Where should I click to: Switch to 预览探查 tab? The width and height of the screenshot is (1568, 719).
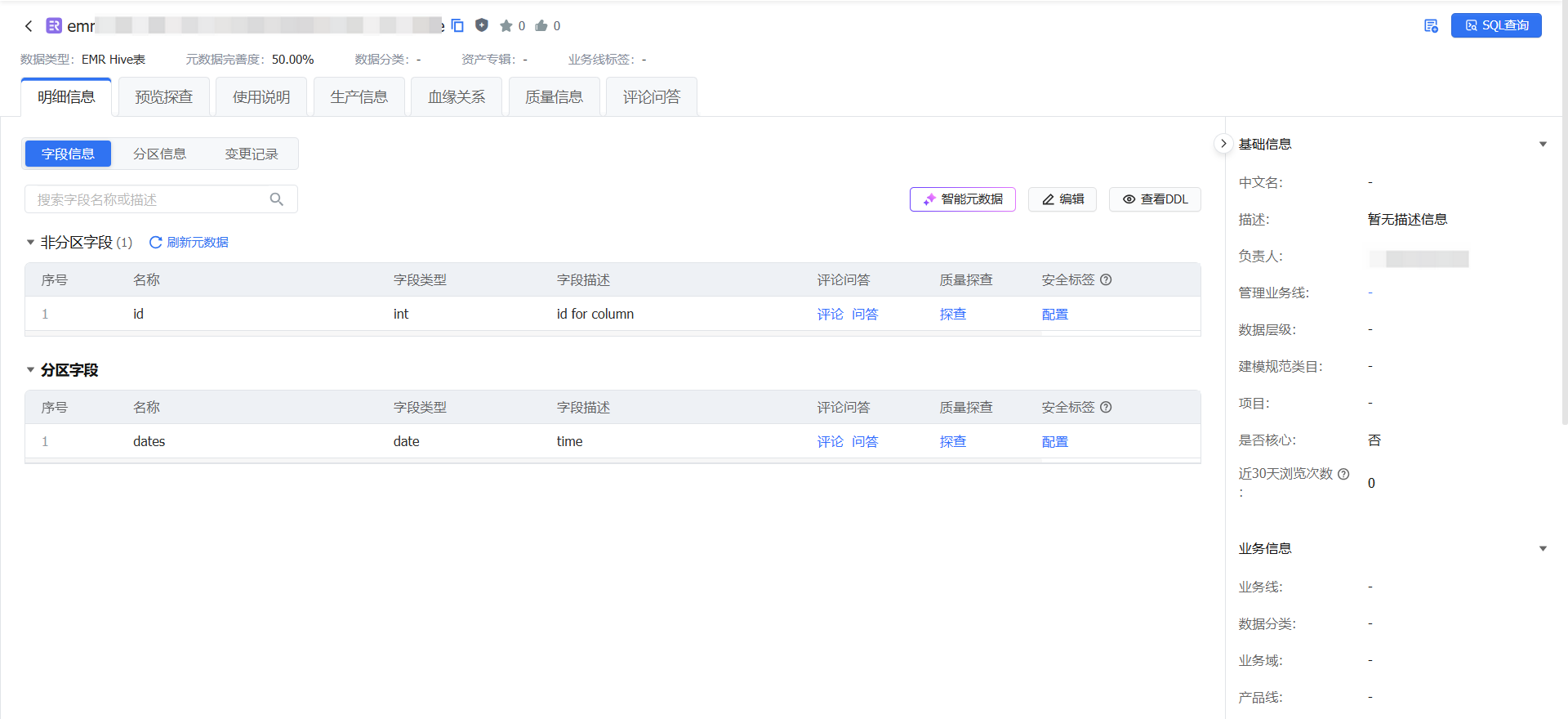point(164,97)
